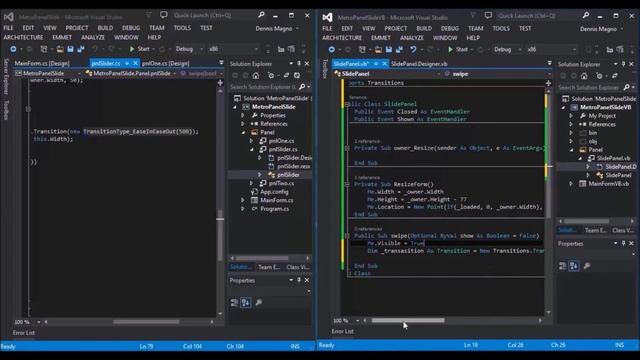Click Save icon in right window toolbar
The image size is (640, 360).
point(389,49)
